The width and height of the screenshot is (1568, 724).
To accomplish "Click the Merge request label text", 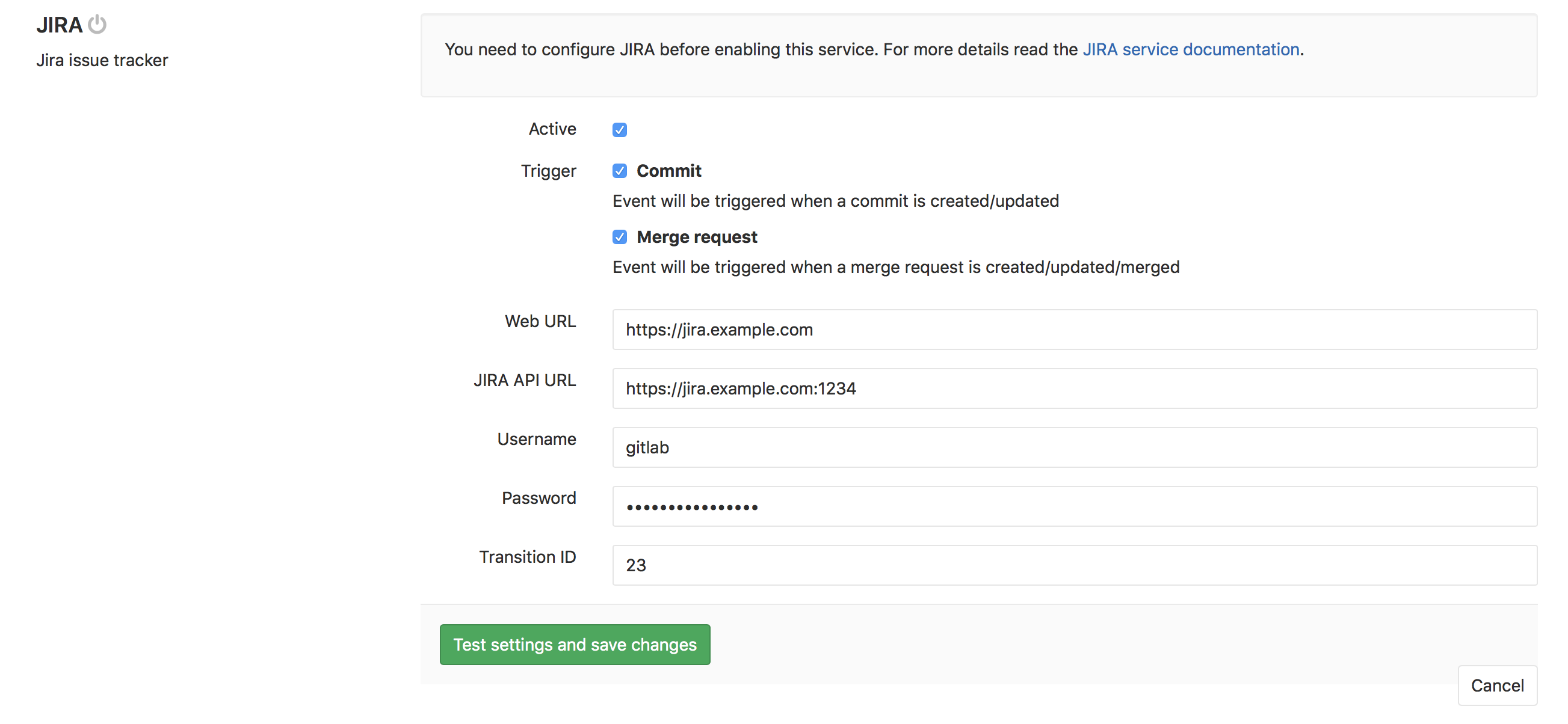I will click(697, 237).
